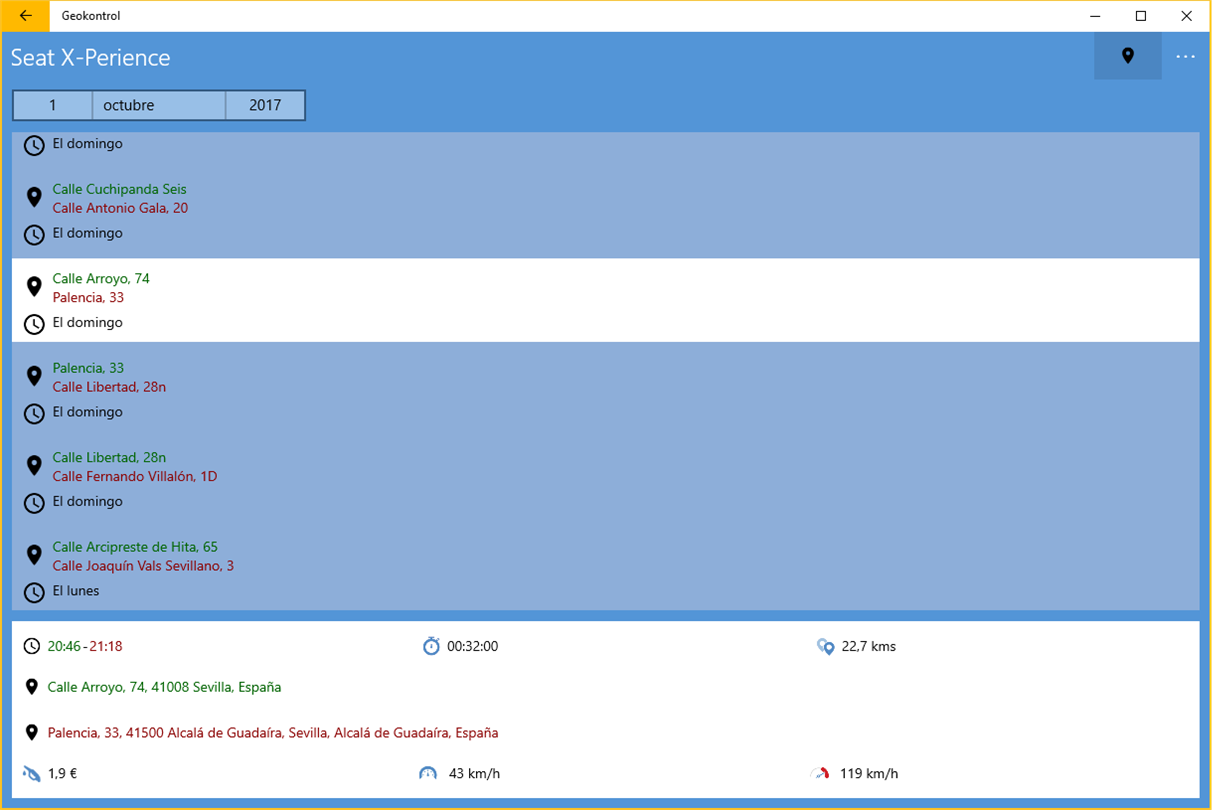
Task: Change the day field showing 1
Action: [53, 105]
